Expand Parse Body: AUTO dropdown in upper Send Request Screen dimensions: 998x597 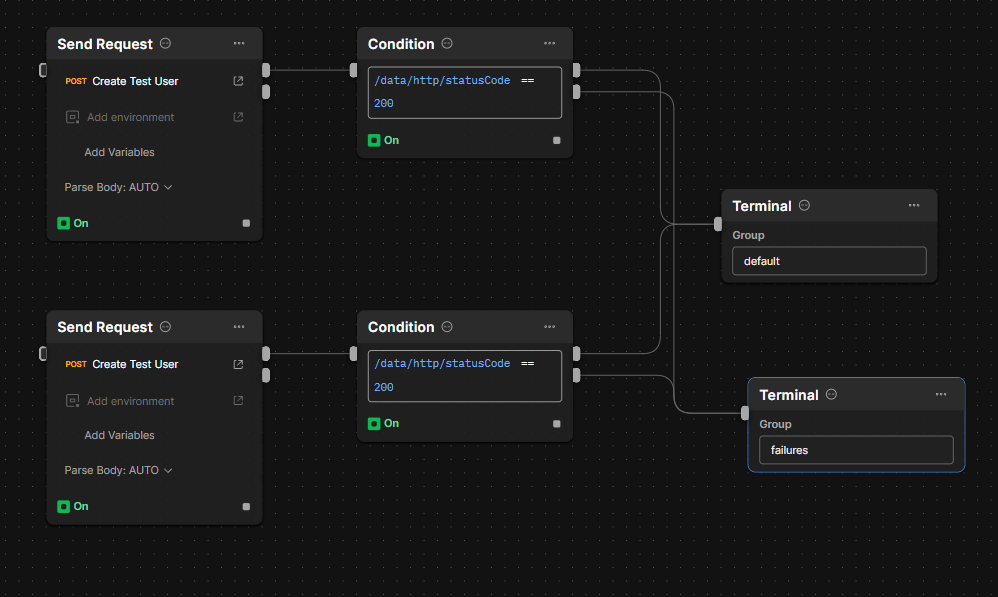click(118, 187)
